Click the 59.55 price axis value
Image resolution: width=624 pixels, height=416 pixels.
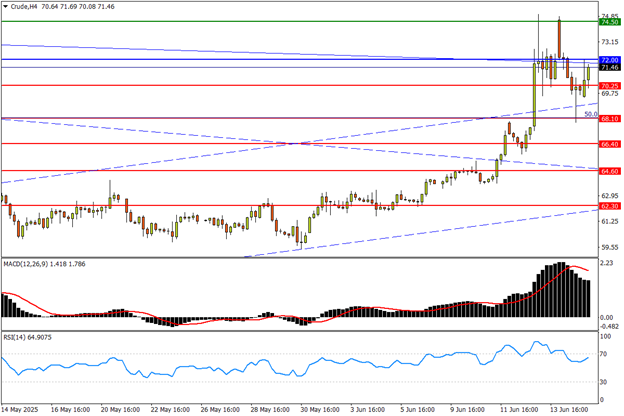tap(610, 247)
